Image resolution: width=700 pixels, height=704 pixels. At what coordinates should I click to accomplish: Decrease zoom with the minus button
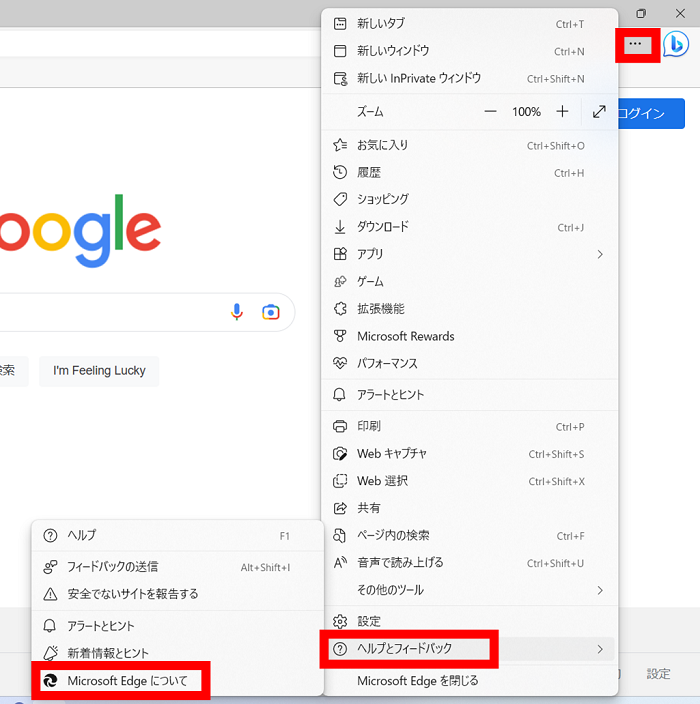pos(490,111)
